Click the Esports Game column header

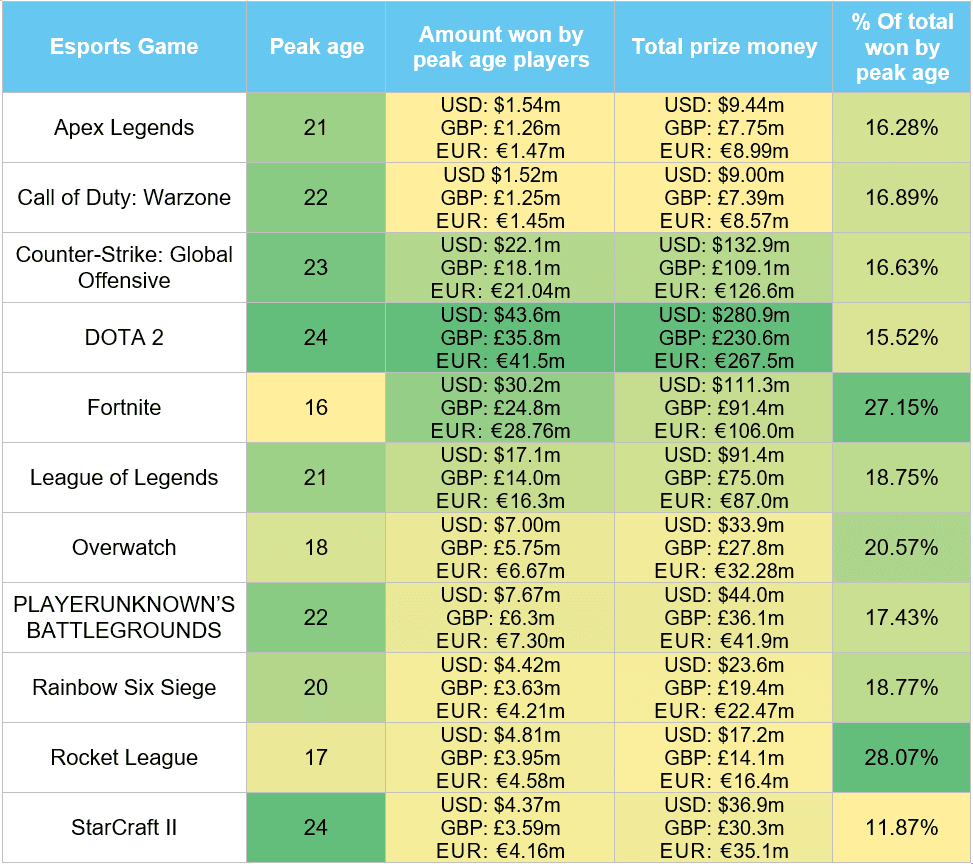(124, 47)
